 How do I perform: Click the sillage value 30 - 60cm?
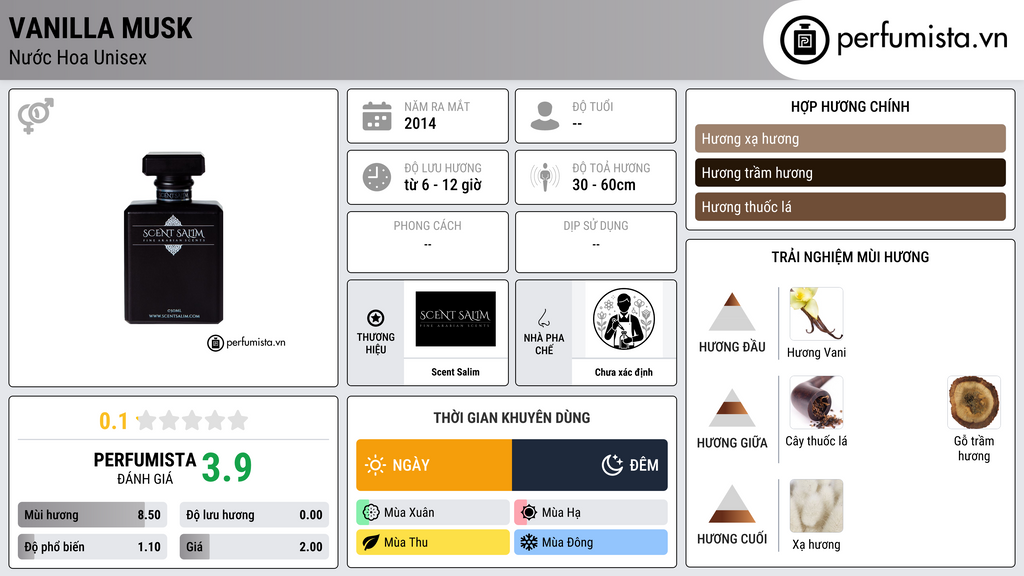point(604,185)
